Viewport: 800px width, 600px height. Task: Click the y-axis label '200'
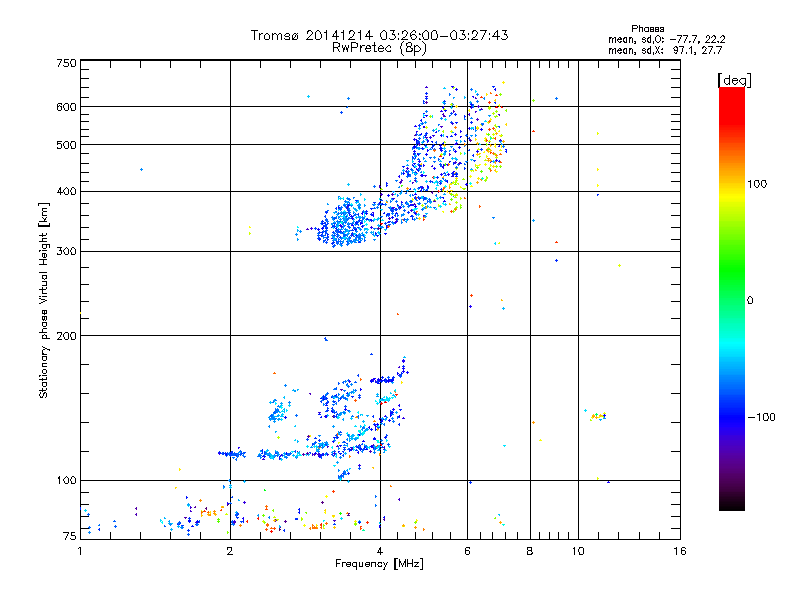66,336
